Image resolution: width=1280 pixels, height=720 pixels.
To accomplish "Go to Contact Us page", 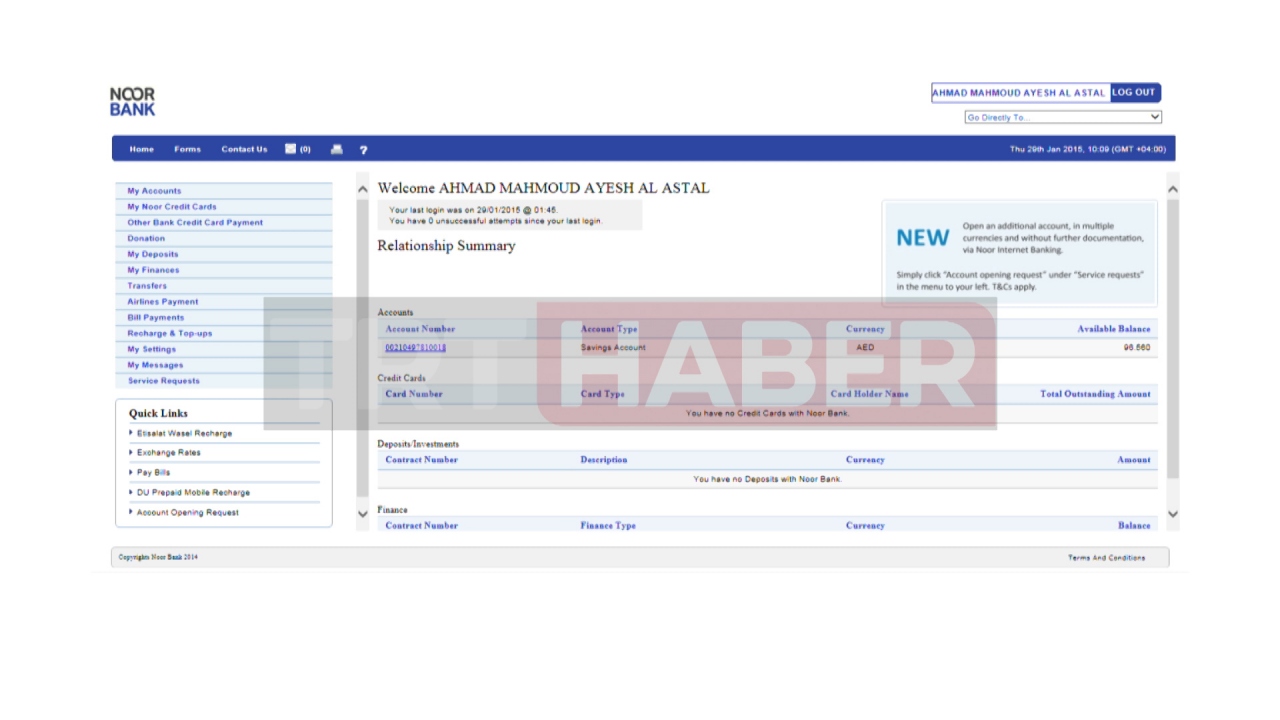I will (244, 149).
